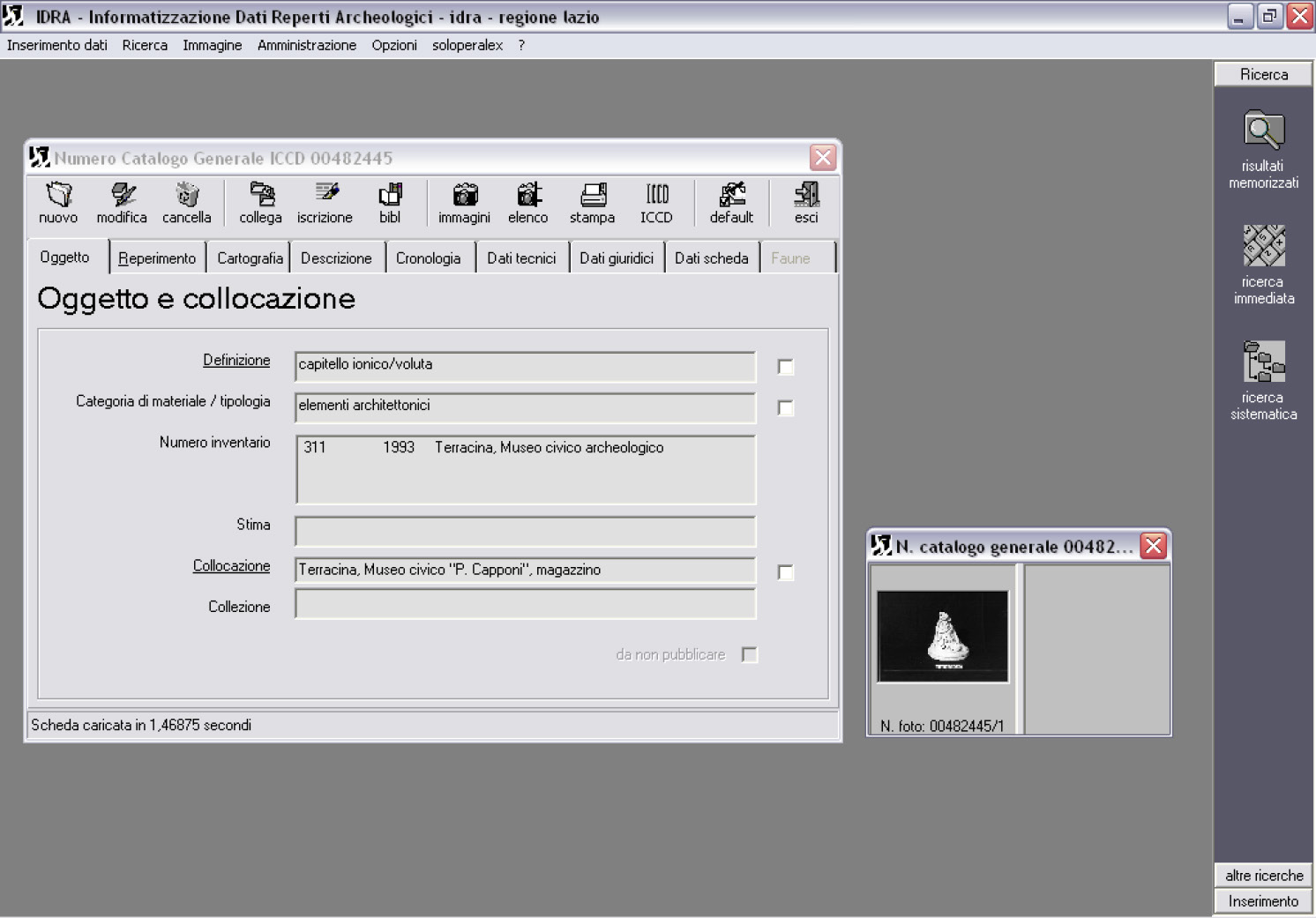Open the ? help menu
1316x918 pixels.
(x=521, y=45)
